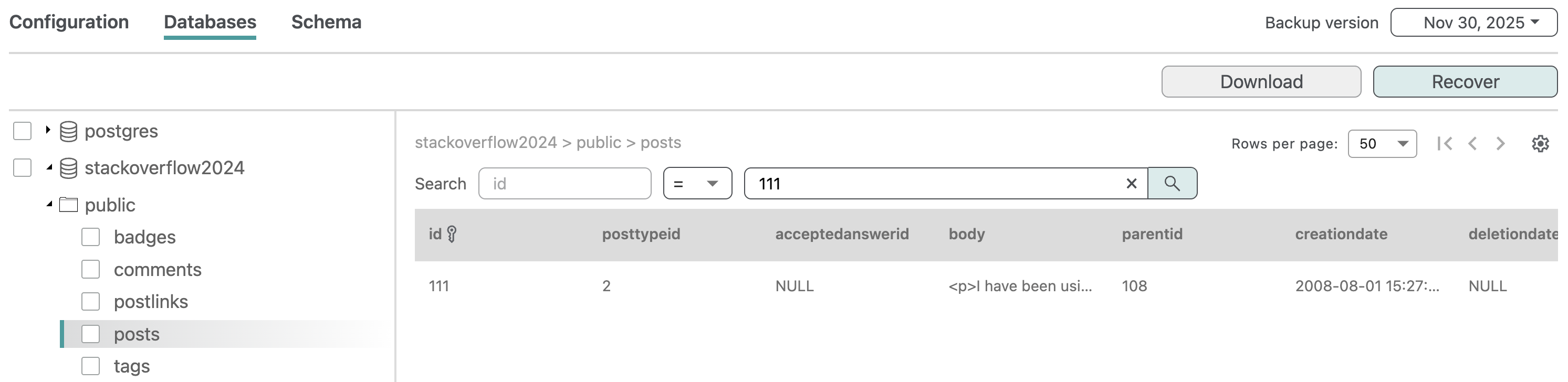The width and height of the screenshot is (1568, 382).
Task: Switch to the Configuration tab
Action: (69, 22)
